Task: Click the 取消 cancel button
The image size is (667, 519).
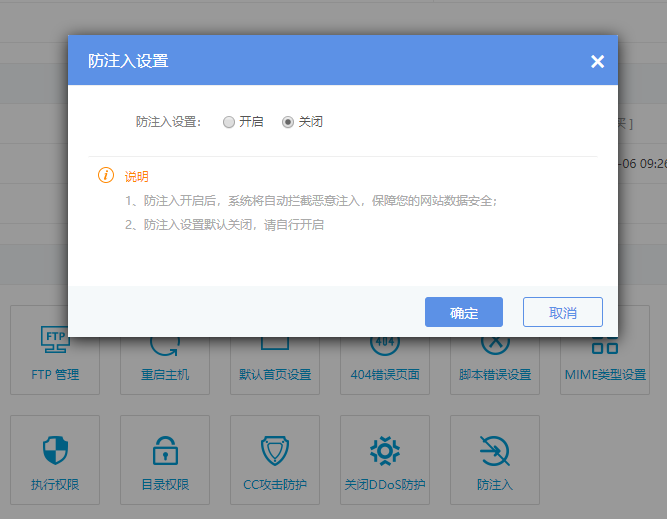Action: [x=562, y=313]
